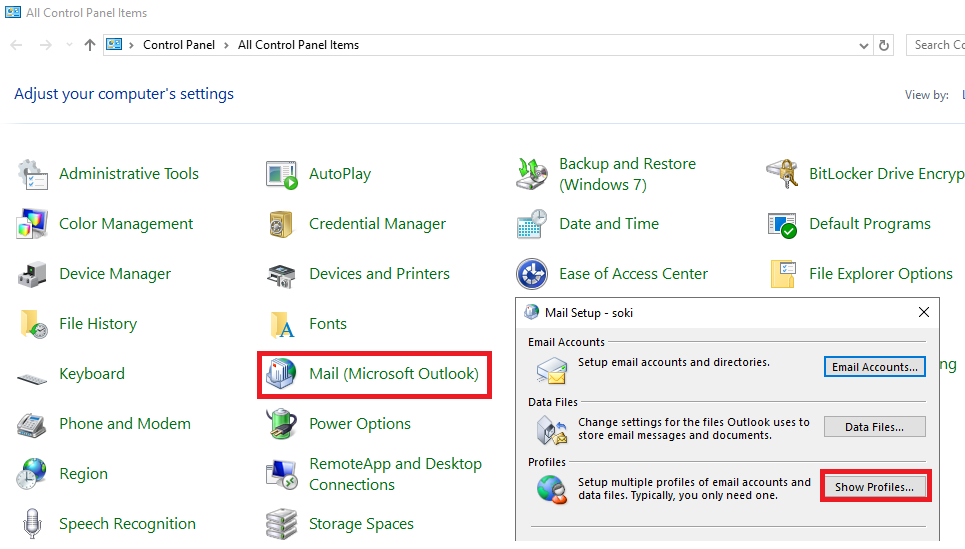Open the Mail (Microsoft Outlook) link
This screenshot has width=965, height=549.
coord(394,374)
